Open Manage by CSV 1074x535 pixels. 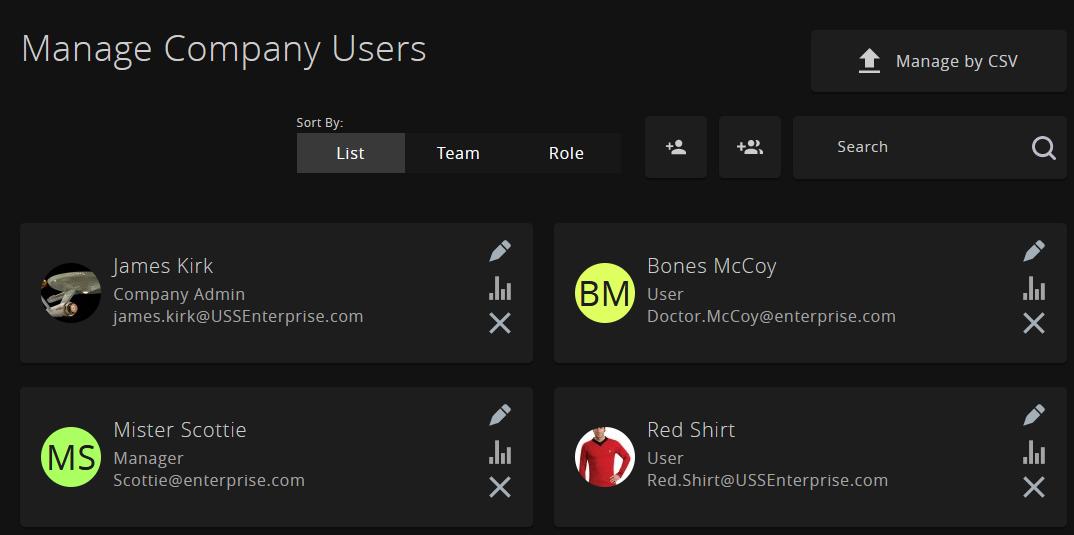click(938, 61)
